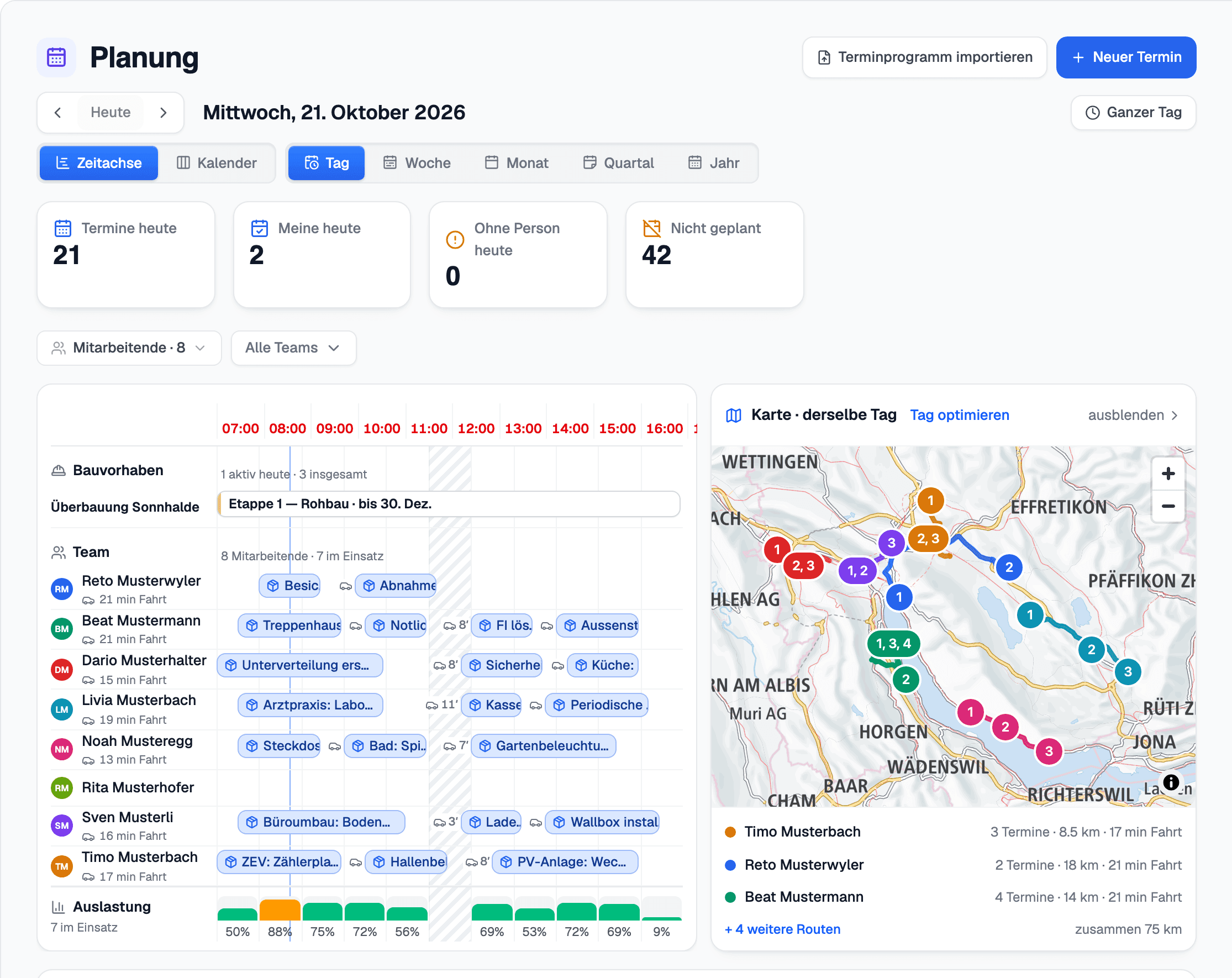Open map attribution info icon
Image resolution: width=1232 pixels, height=978 pixels.
pyautogui.click(x=1171, y=782)
